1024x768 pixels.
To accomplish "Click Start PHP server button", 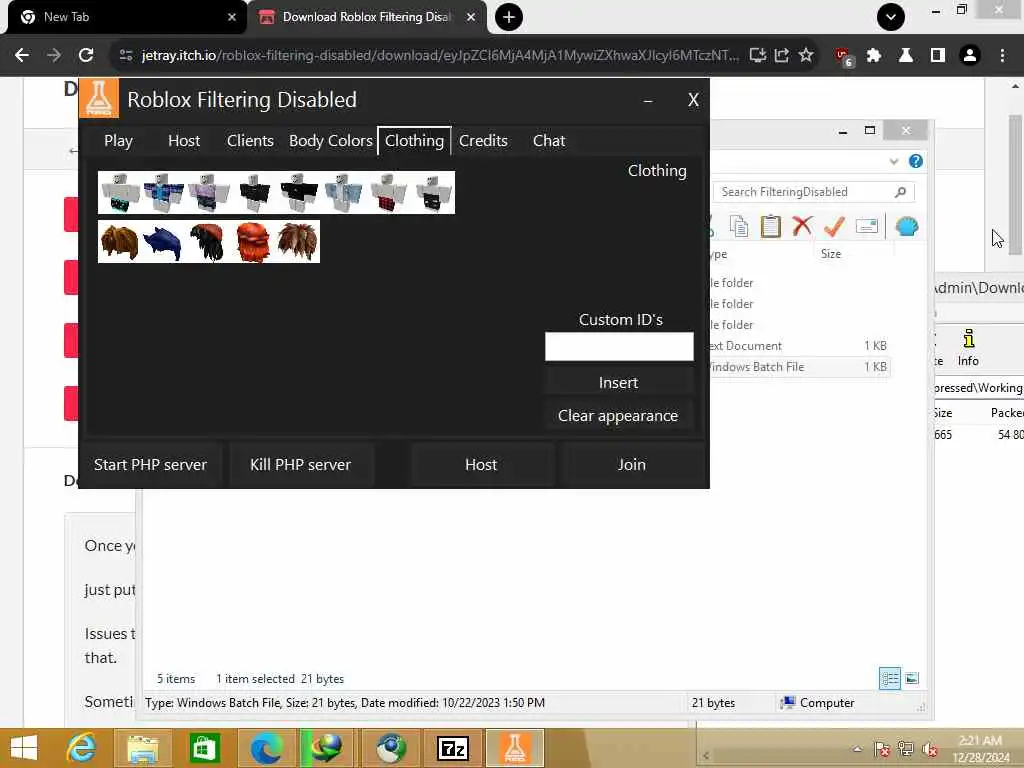I will pyautogui.click(x=150, y=464).
